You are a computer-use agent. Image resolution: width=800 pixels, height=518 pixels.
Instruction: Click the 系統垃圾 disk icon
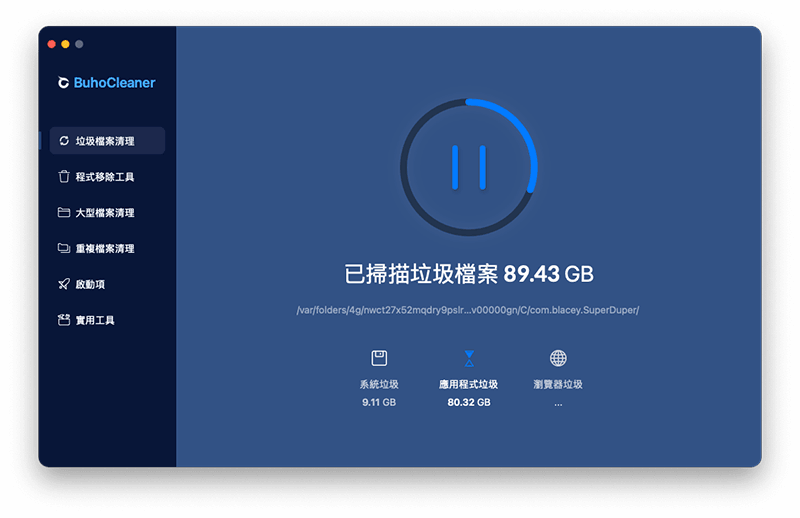(379, 358)
